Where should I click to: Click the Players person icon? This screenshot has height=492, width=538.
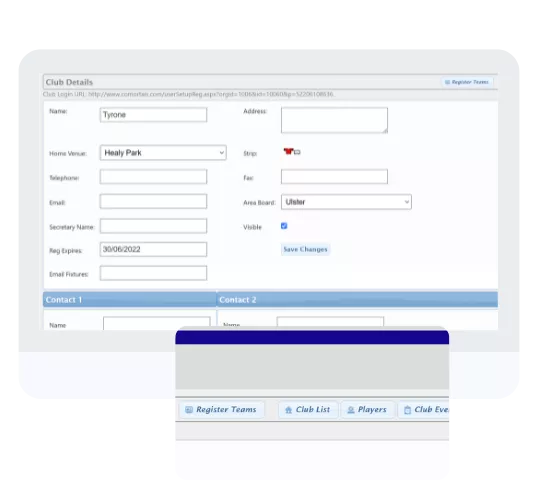coord(351,410)
